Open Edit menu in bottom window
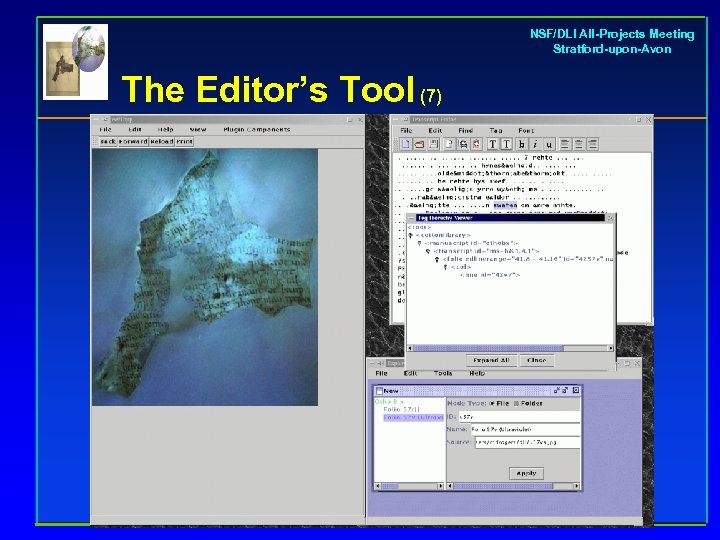 coord(411,373)
